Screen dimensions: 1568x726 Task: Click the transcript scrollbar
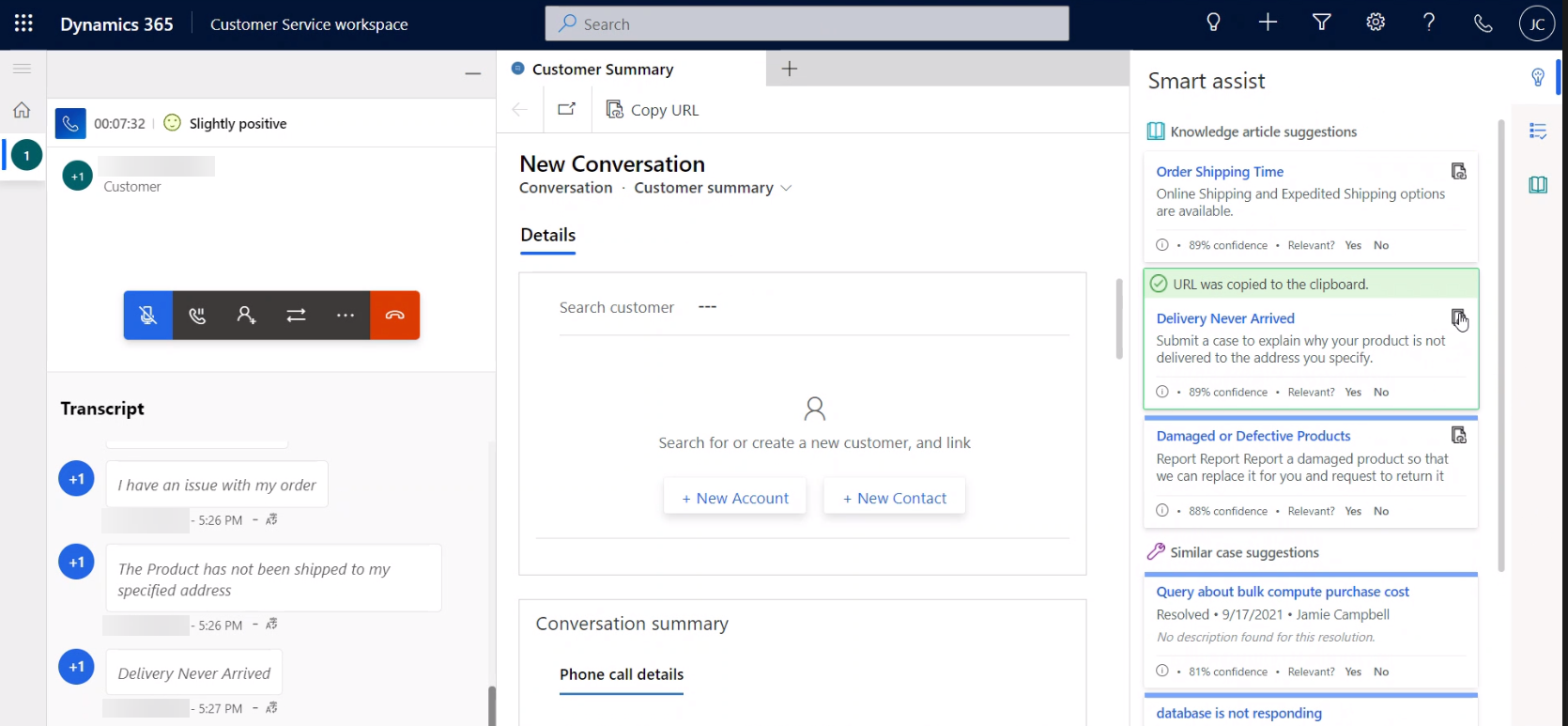coord(491,704)
